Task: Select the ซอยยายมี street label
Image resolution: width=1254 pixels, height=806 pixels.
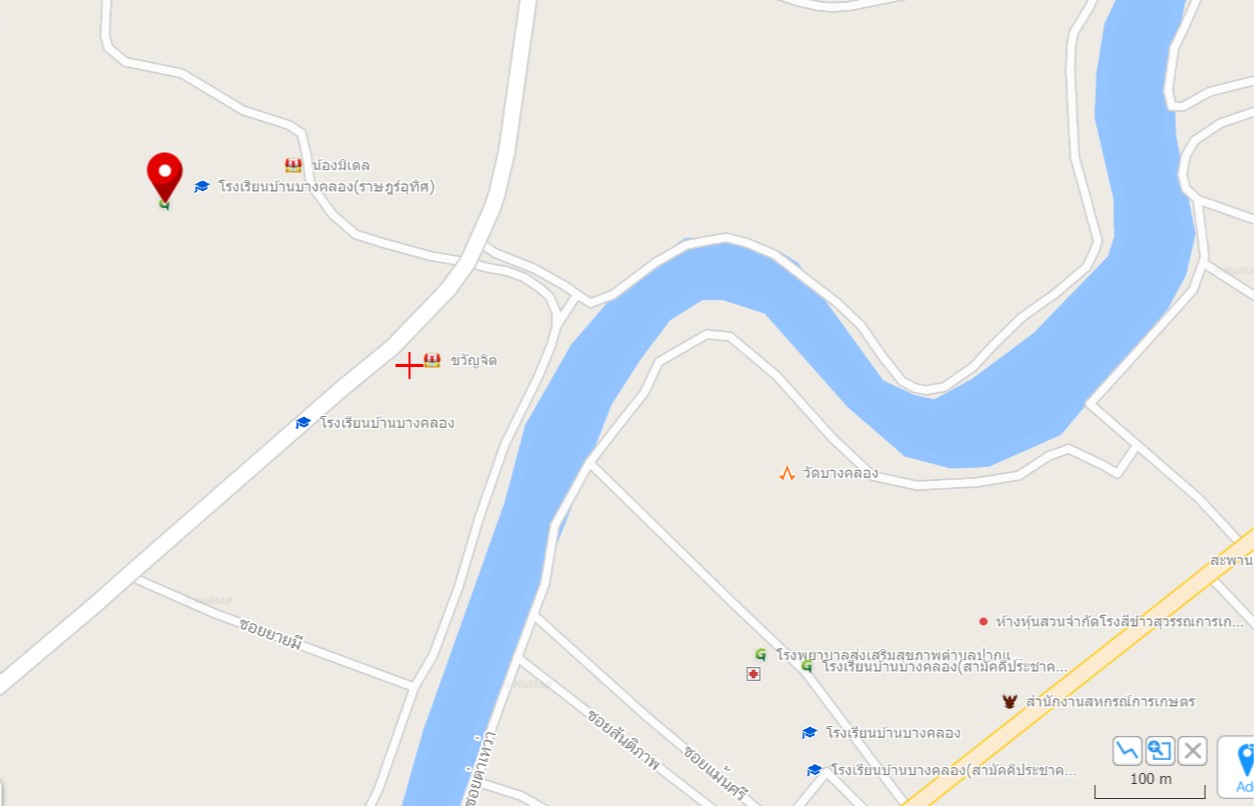Action: 270,636
